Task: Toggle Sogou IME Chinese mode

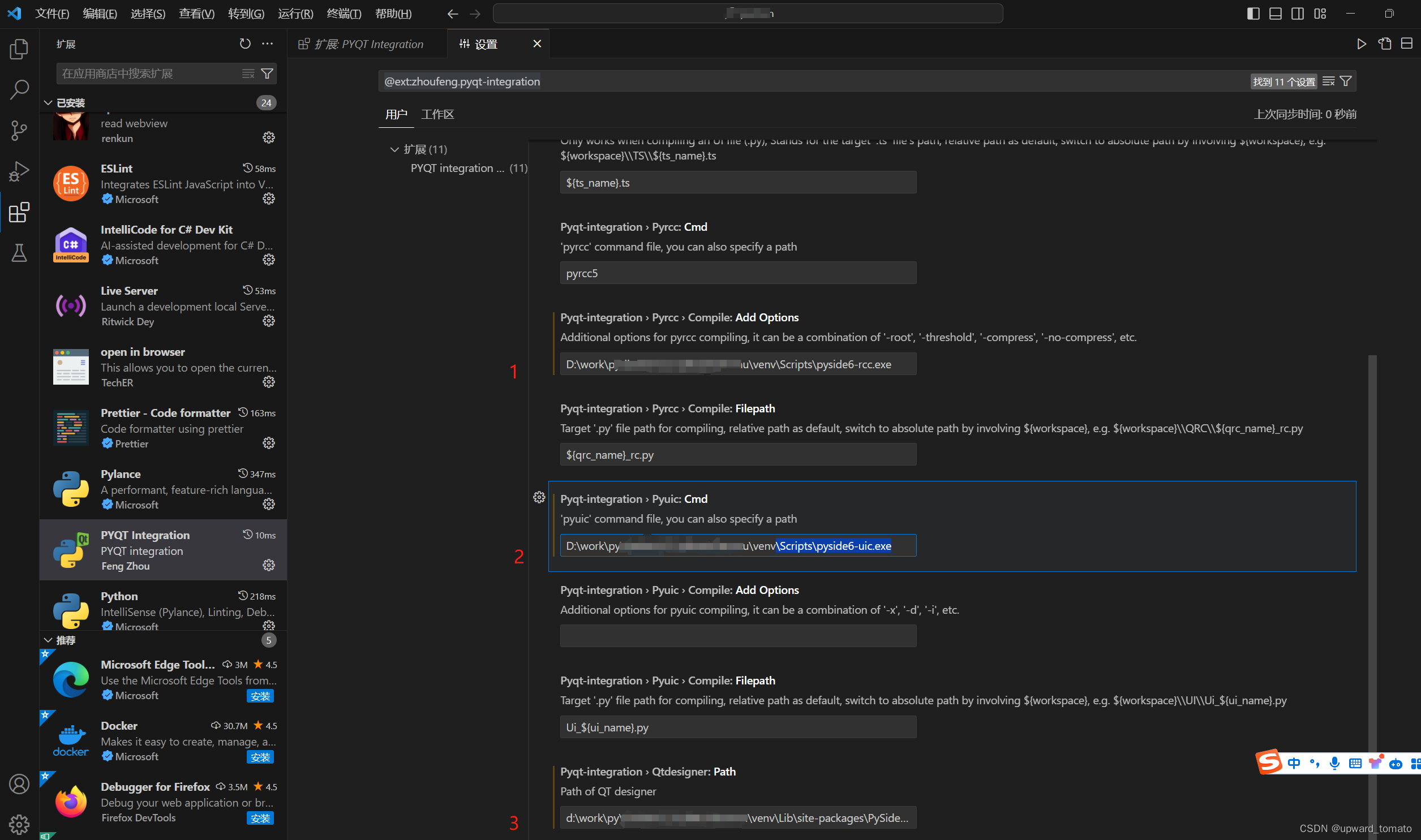Action: pyautogui.click(x=1294, y=763)
